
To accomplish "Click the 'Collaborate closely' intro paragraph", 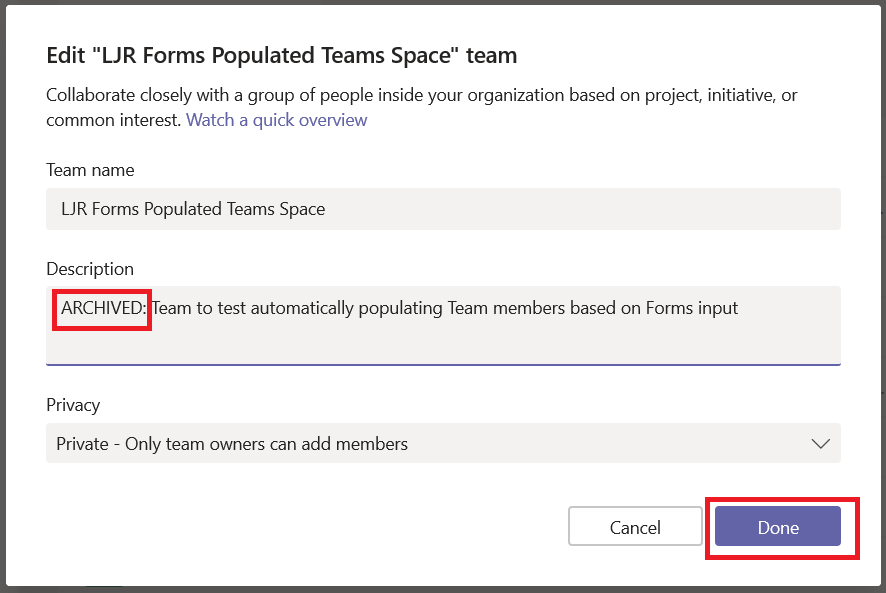I will (422, 107).
